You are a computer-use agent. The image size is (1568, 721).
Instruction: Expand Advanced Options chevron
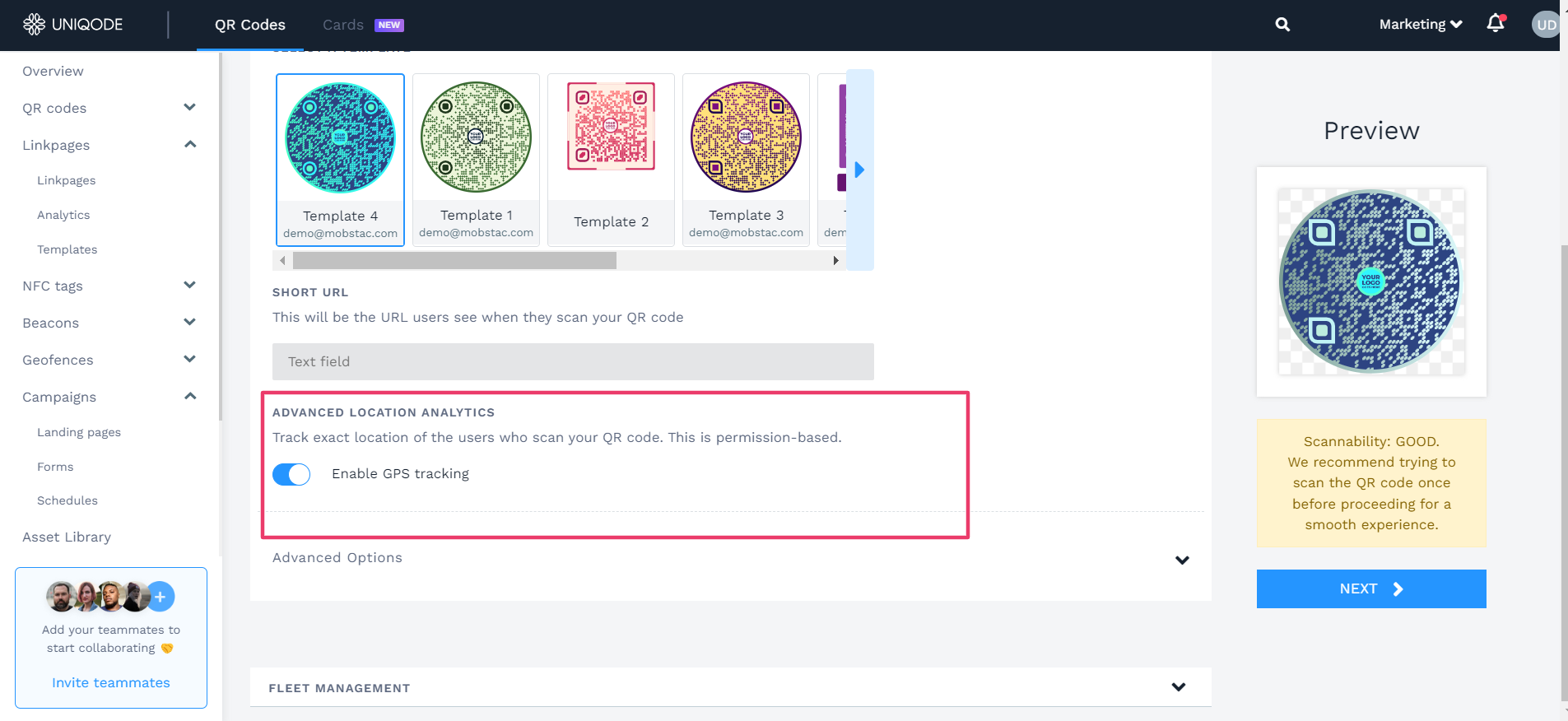[1182, 560]
